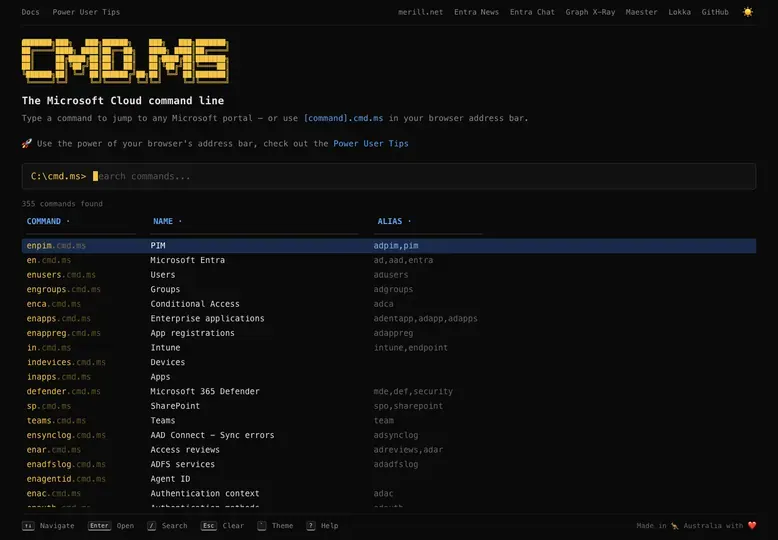Open Power User Tips in top navigation
This screenshot has height=540, width=778.
pyautogui.click(x=86, y=12)
